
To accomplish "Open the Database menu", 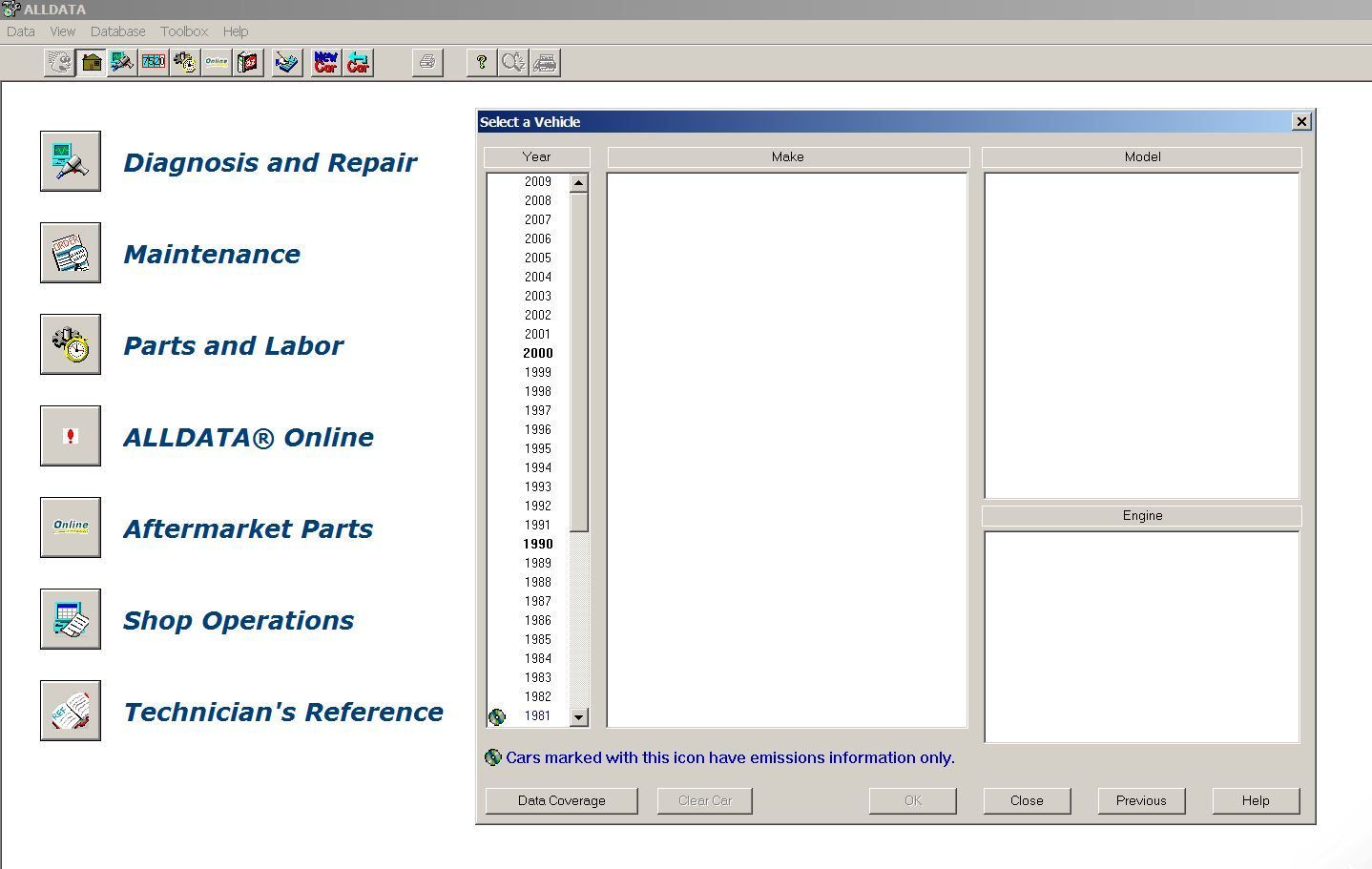I will (117, 31).
